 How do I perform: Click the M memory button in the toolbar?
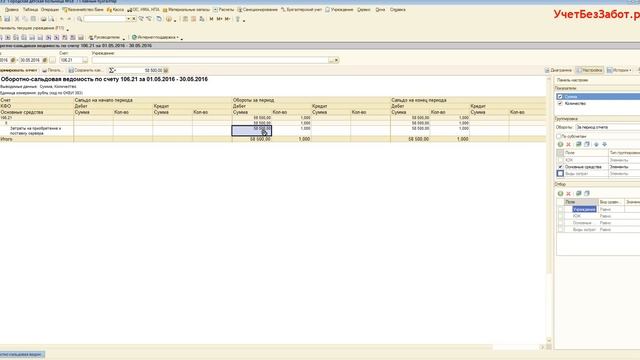(x=211, y=19)
